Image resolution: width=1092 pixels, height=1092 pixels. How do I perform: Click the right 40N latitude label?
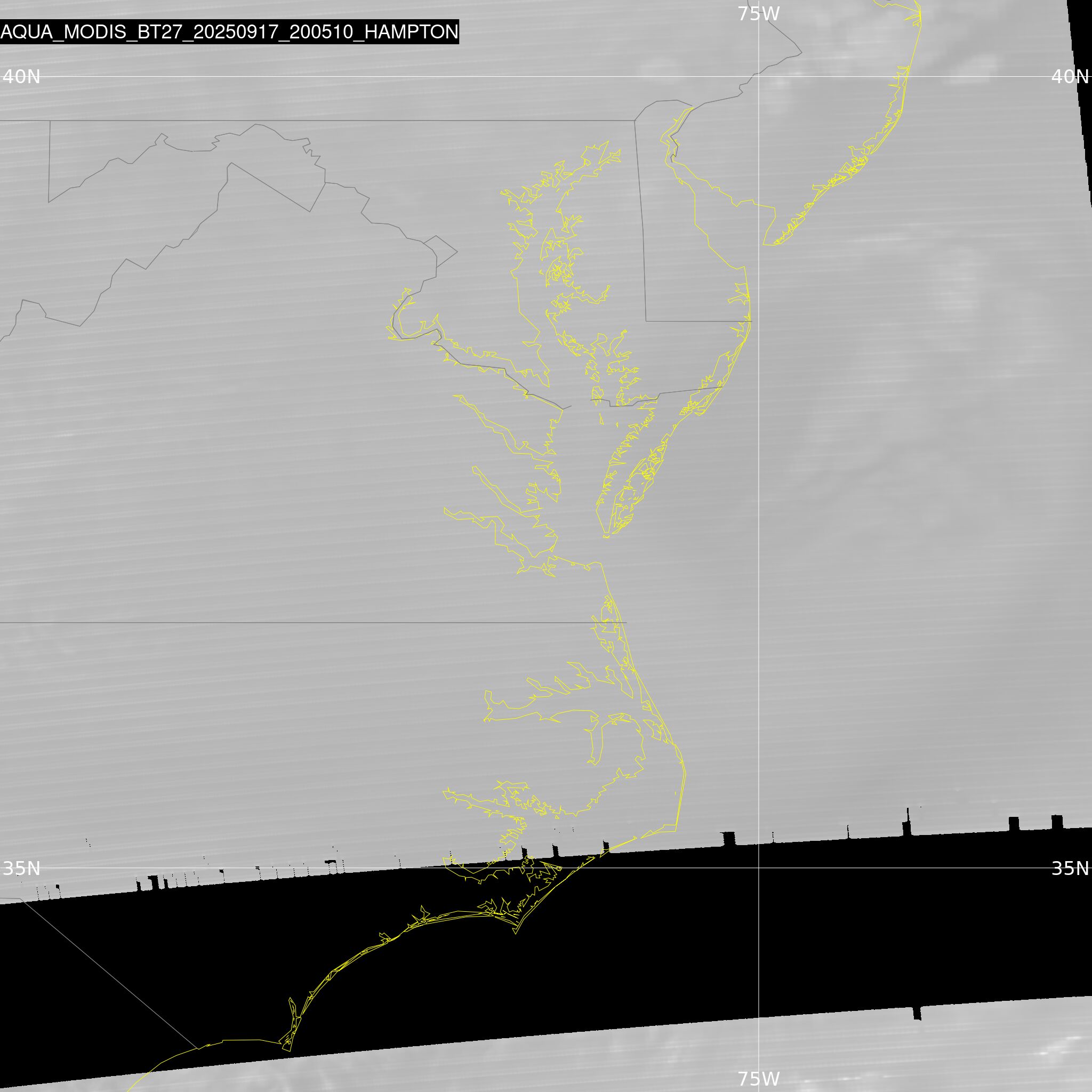(1070, 76)
